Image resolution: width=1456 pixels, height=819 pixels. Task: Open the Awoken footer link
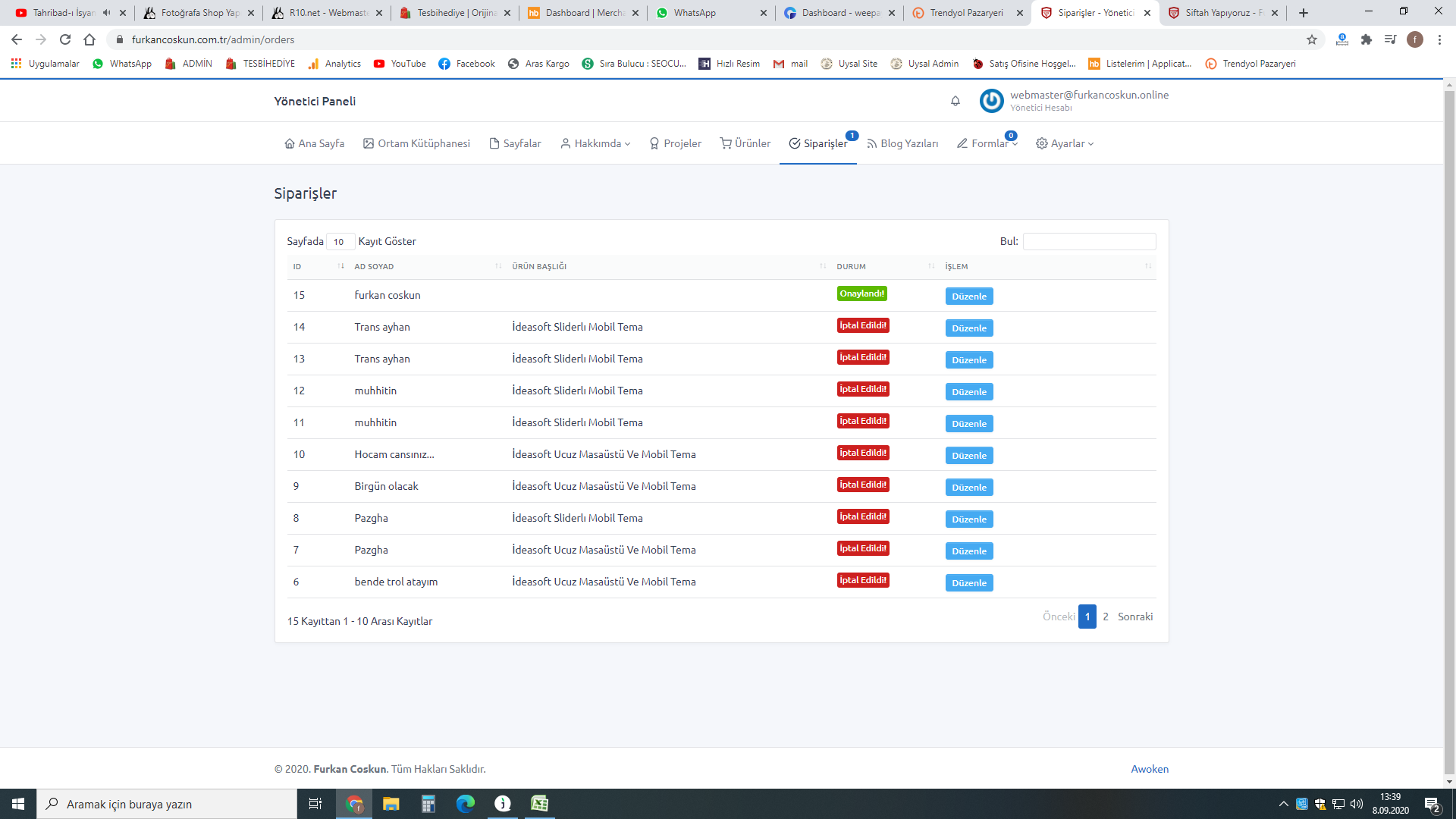click(1150, 769)
